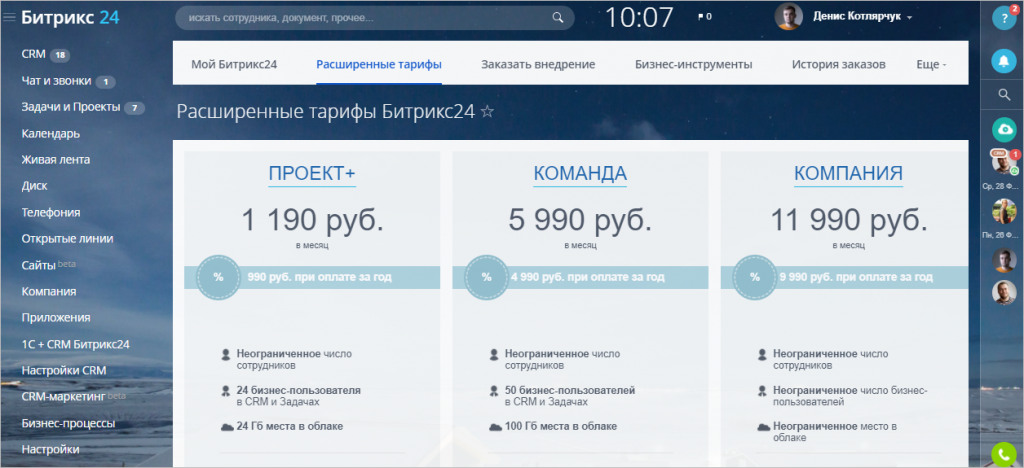The height and width of the screenshot is (468, 1024).
Task: Open the КОМАНДА tariff link
Action: 580,173
